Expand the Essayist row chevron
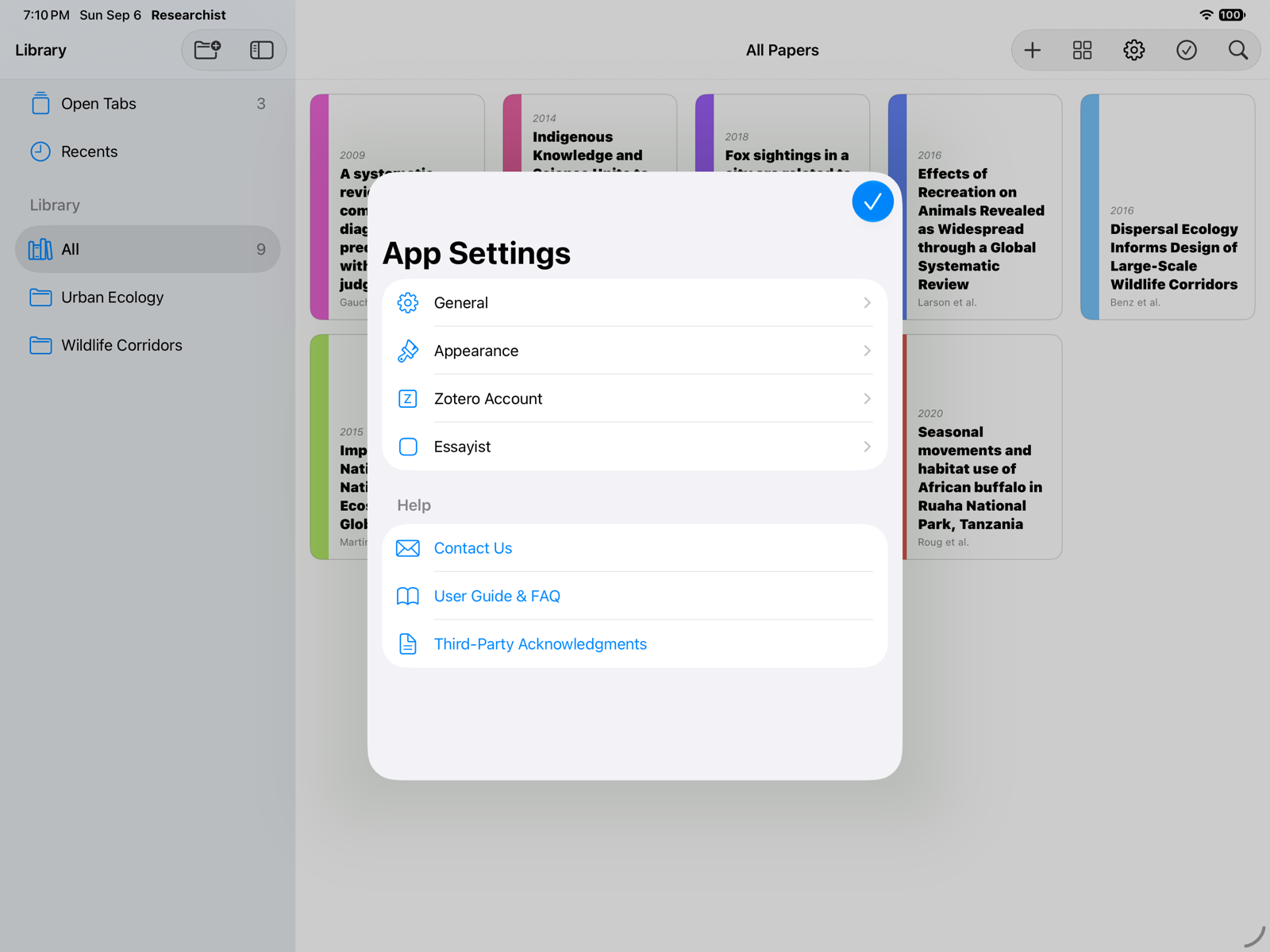 pos(867,447)
